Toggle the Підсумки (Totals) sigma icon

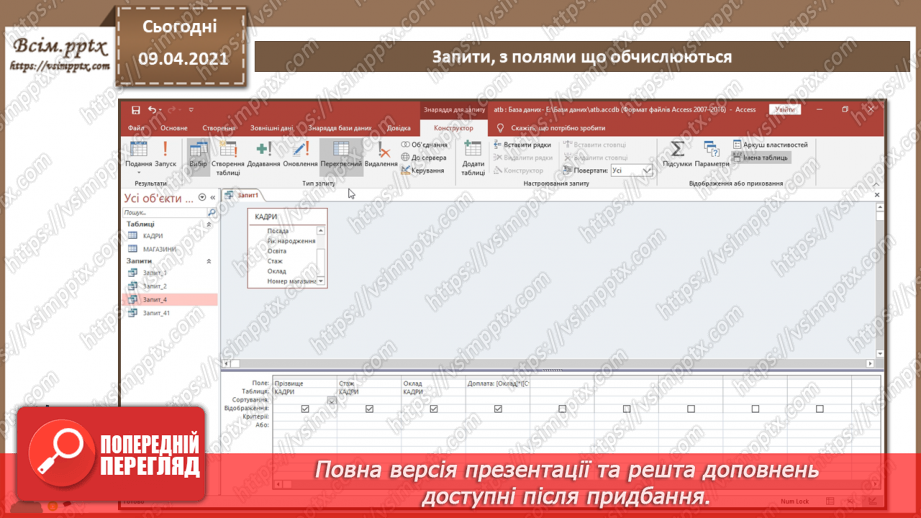click(677, 153)
